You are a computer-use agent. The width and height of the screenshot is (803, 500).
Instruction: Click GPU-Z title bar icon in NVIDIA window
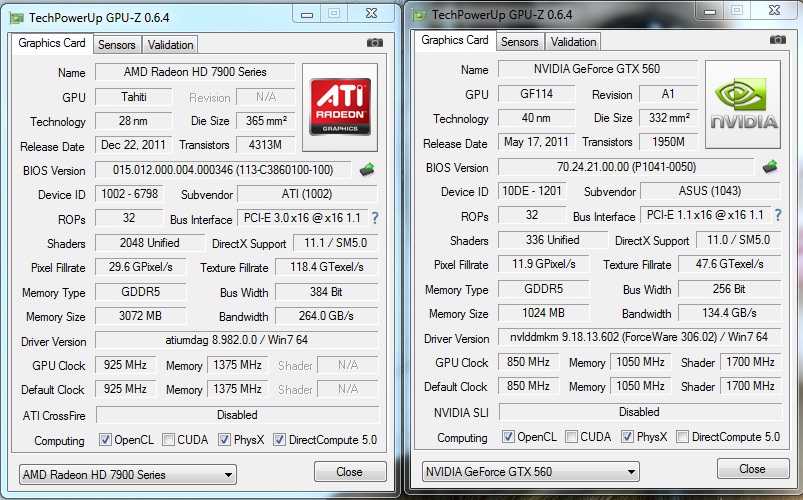click(420, 15)
